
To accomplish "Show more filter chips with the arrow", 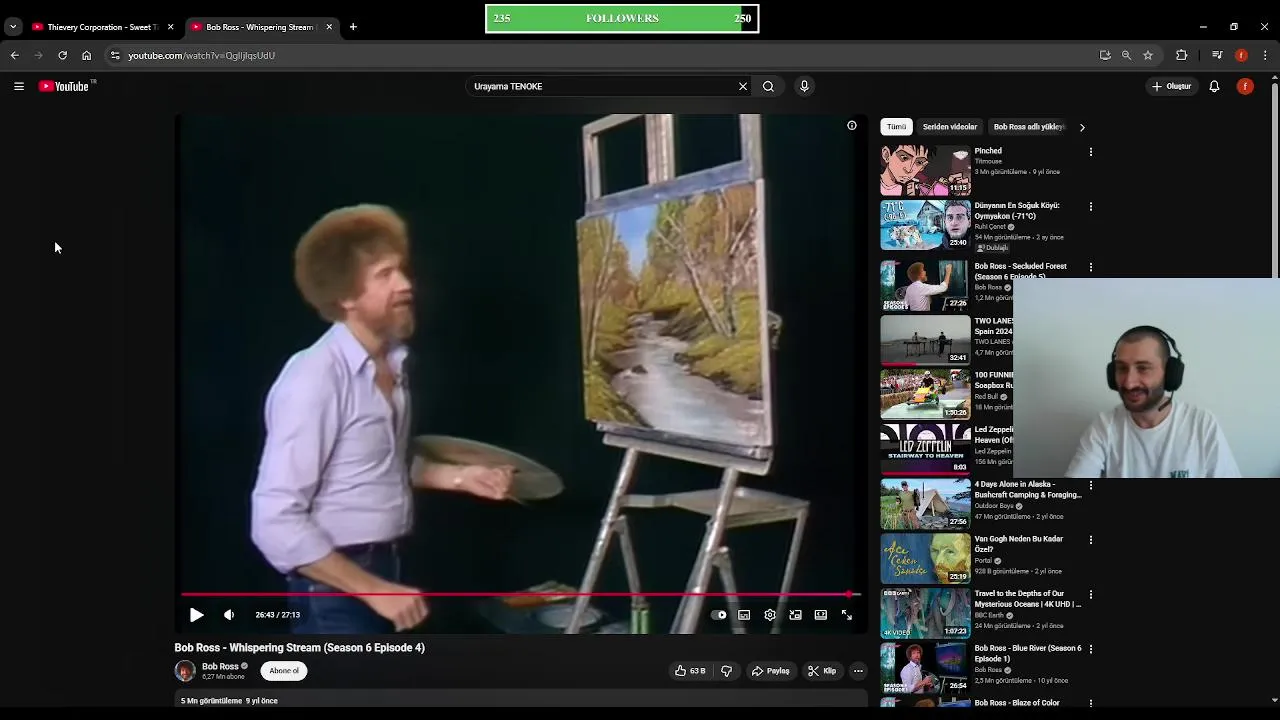I will click(1082, 127).
